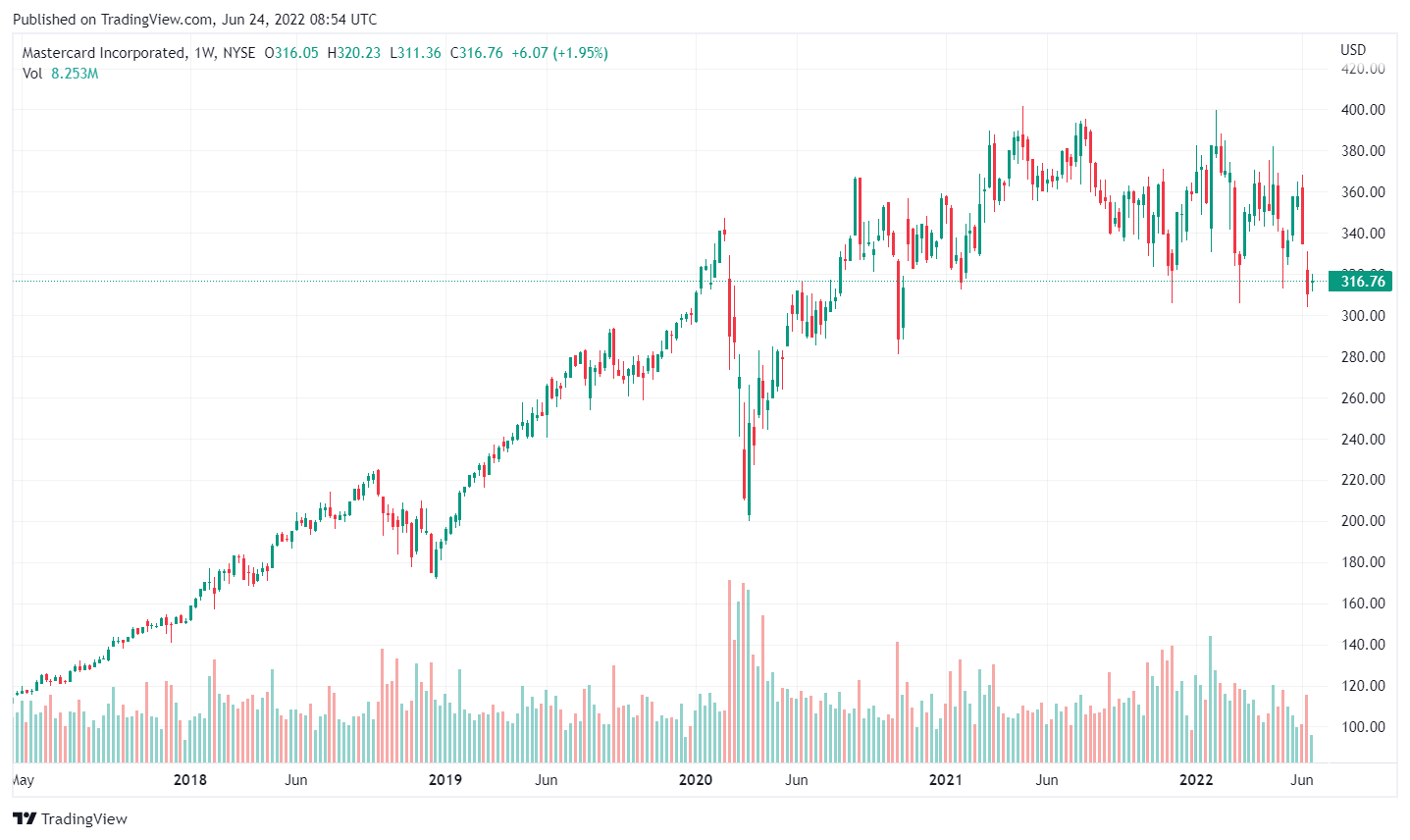Click the USD currency label
This screenshot has height=840, width=1410.
[x=1353, y=49]
